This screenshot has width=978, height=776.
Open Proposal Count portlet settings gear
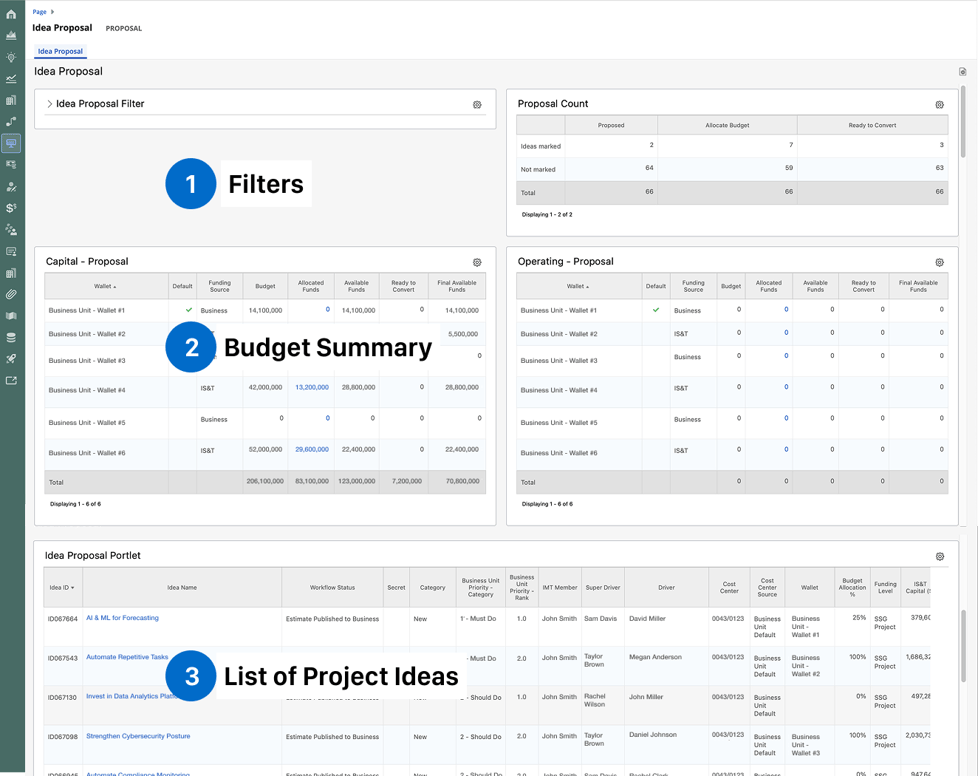coord(939,105)
